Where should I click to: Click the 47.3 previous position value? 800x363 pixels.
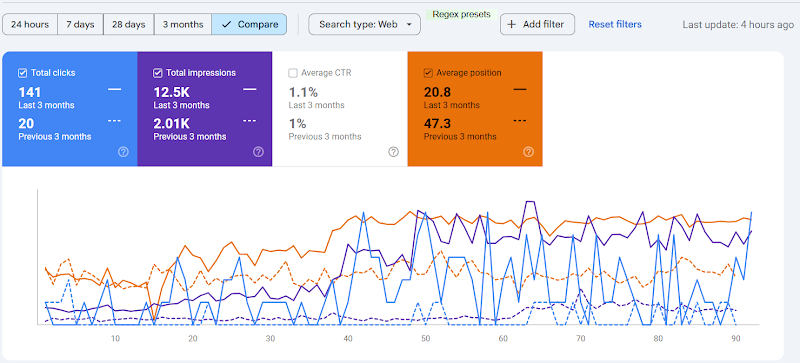coord(437,124)
